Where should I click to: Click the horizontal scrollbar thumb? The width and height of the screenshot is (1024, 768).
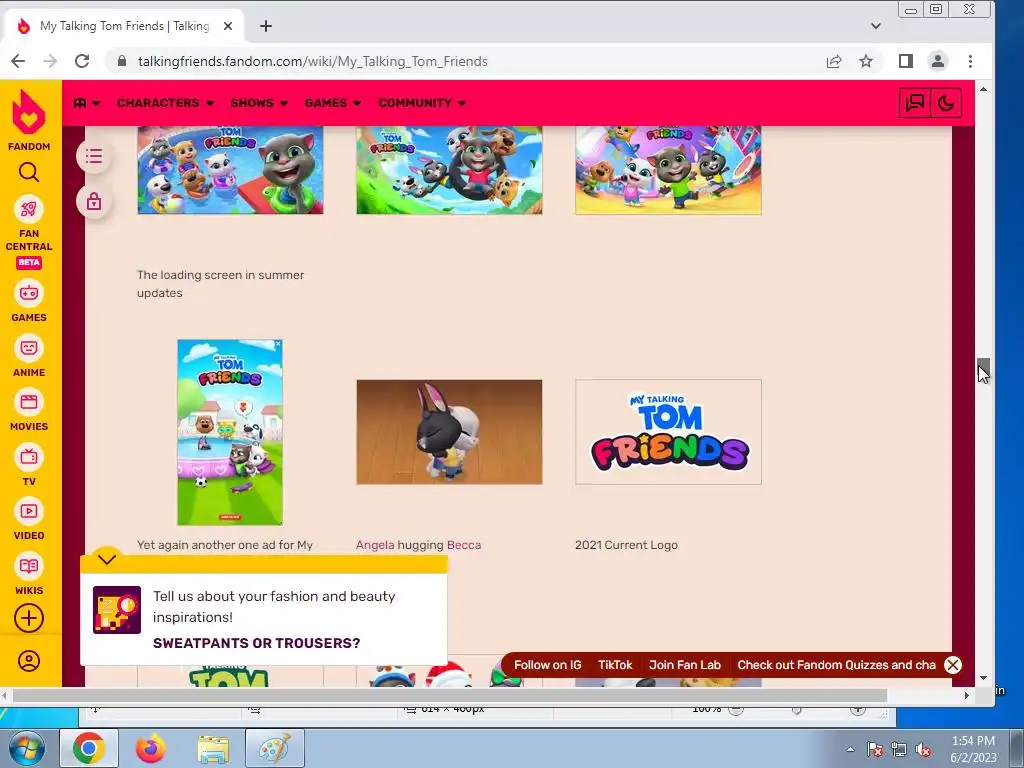click(450, 696)
